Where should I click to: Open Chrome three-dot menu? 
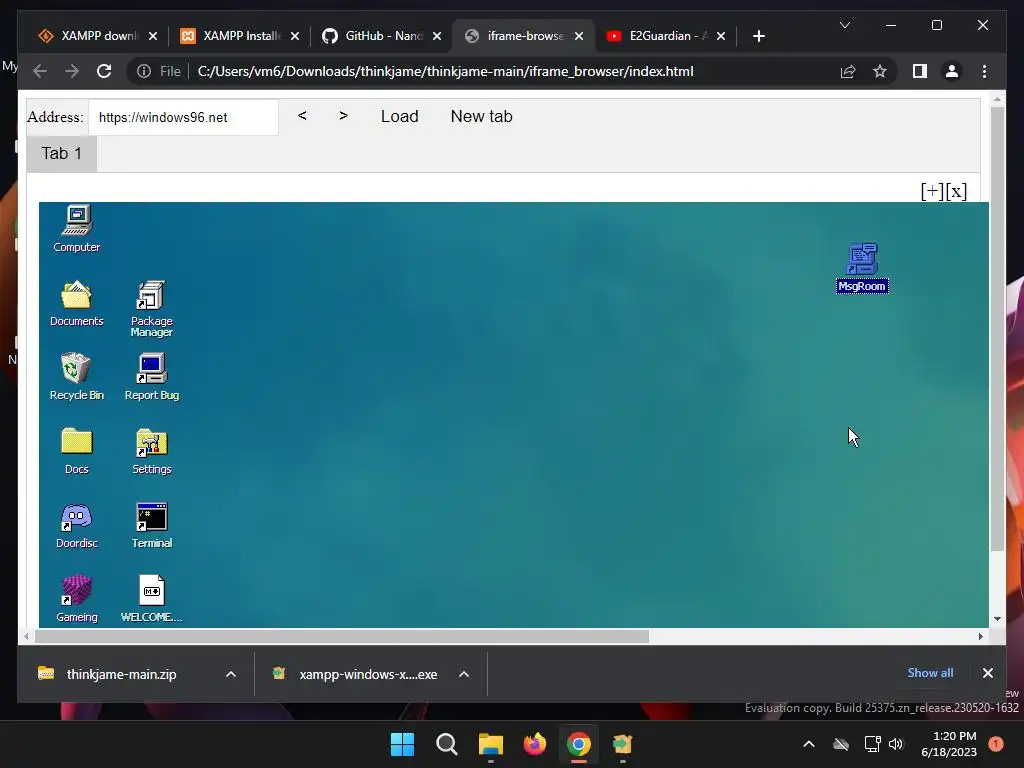point(984,71)
